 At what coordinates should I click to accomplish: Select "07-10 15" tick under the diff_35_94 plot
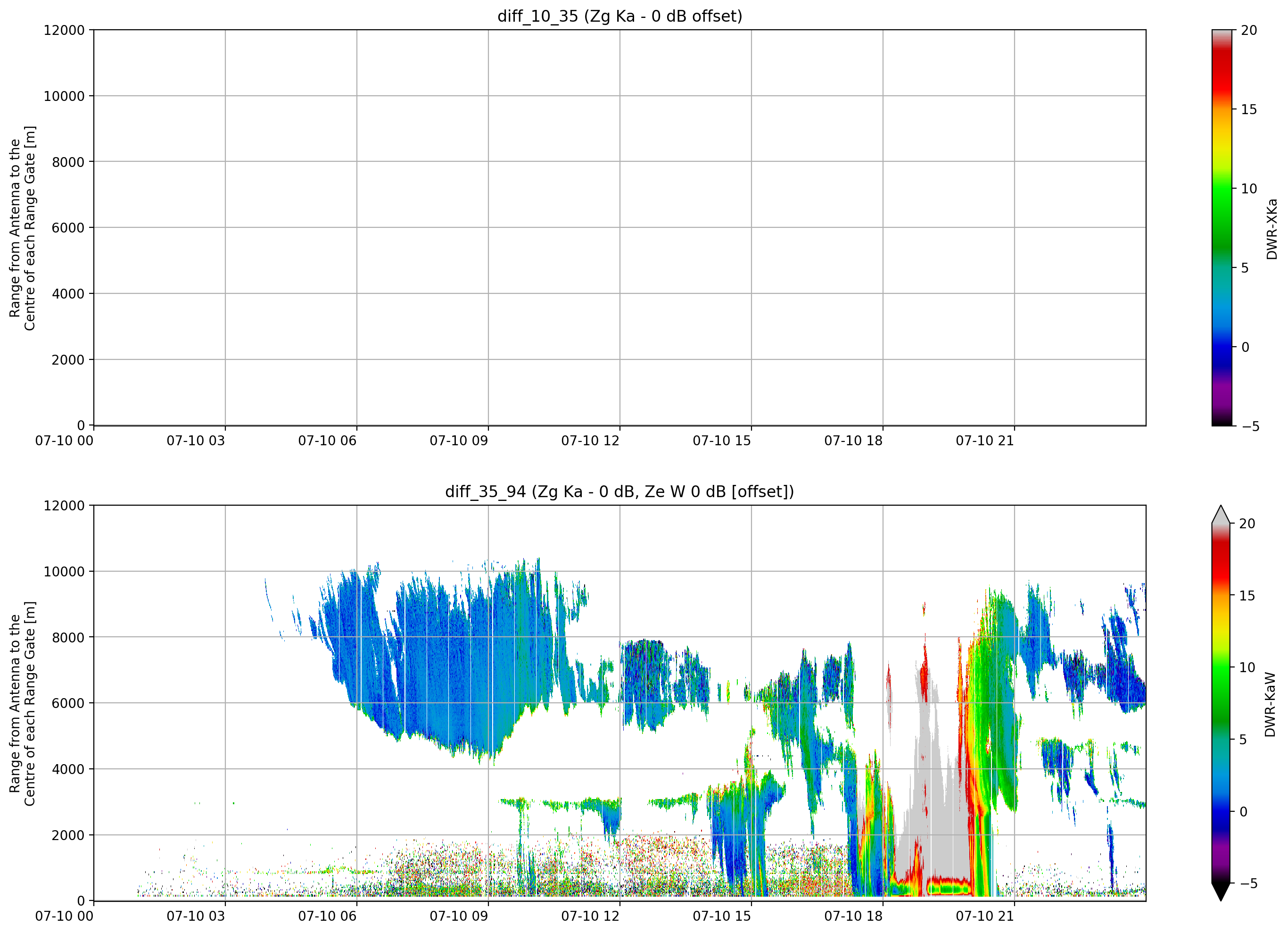(722, 916)
